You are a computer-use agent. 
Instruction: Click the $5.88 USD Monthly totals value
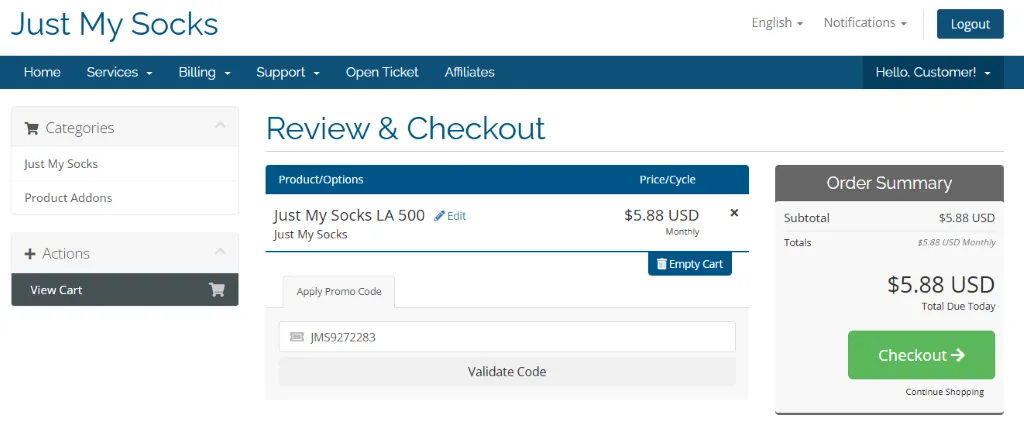[956, 242]
